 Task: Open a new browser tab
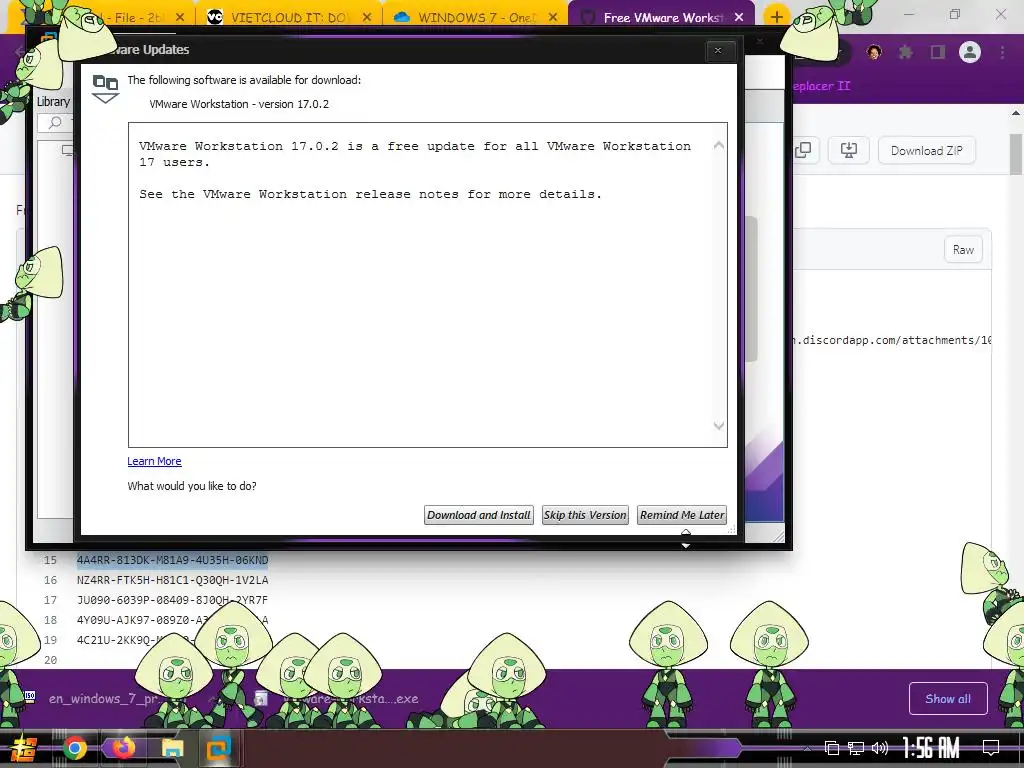(776, 18)
